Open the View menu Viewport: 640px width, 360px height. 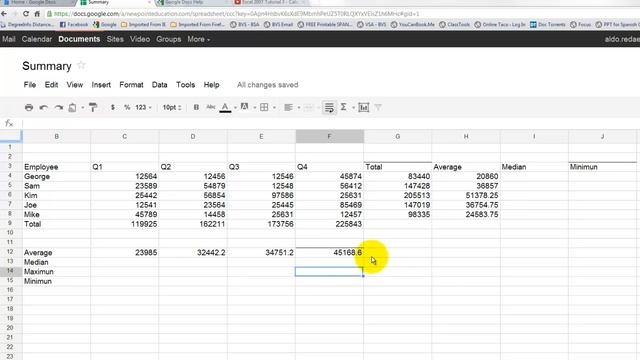[x=75, y=84]
